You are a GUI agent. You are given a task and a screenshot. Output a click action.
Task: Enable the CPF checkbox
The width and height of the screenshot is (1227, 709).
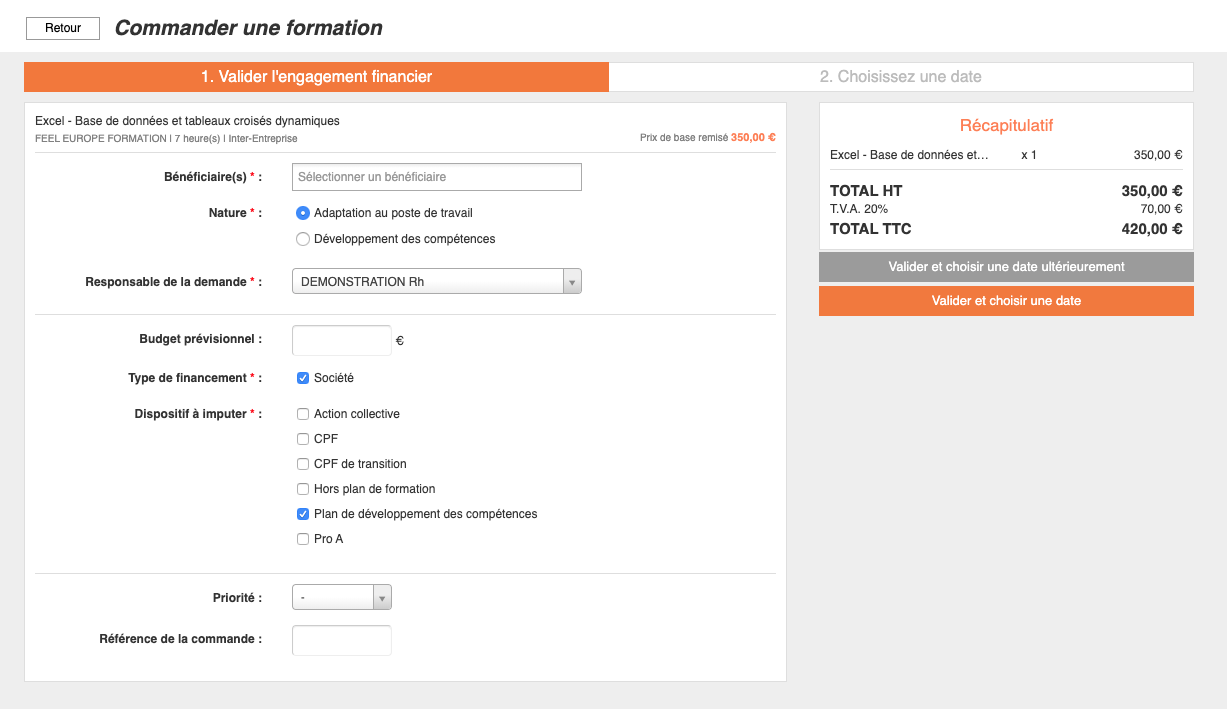(x=303, y=439)
